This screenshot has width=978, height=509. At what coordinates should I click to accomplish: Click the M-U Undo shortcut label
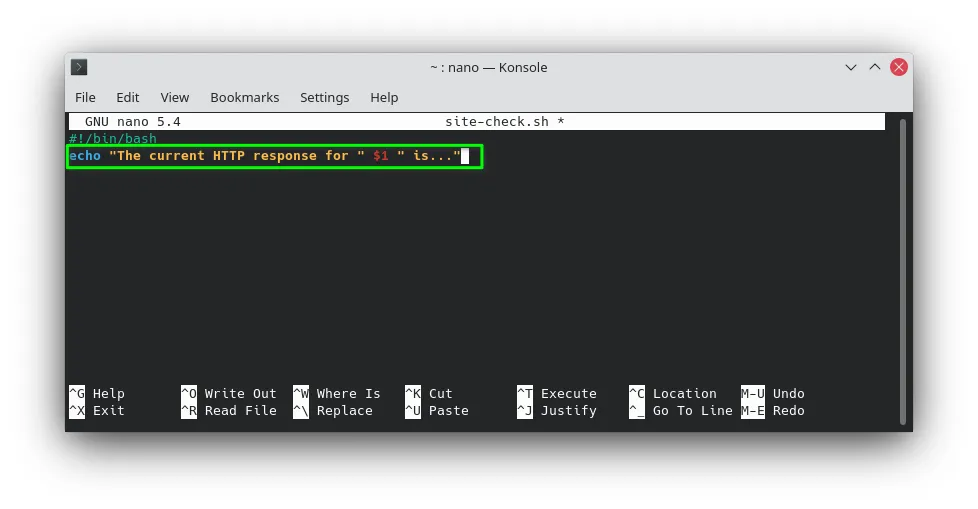pos(773,394)
